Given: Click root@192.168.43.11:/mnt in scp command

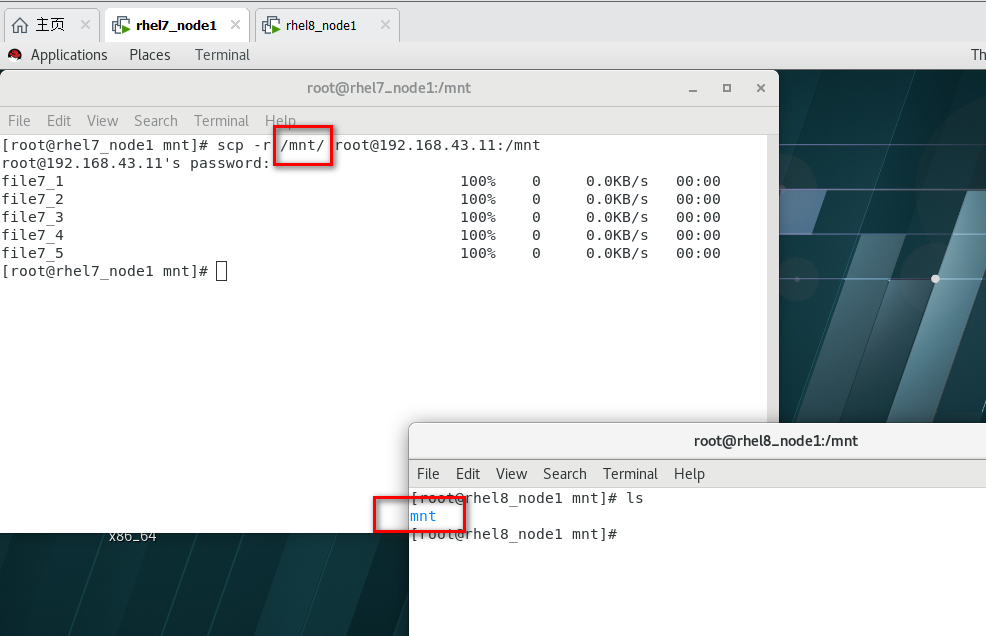Looking at the screenshot, I should pos(437,145).
